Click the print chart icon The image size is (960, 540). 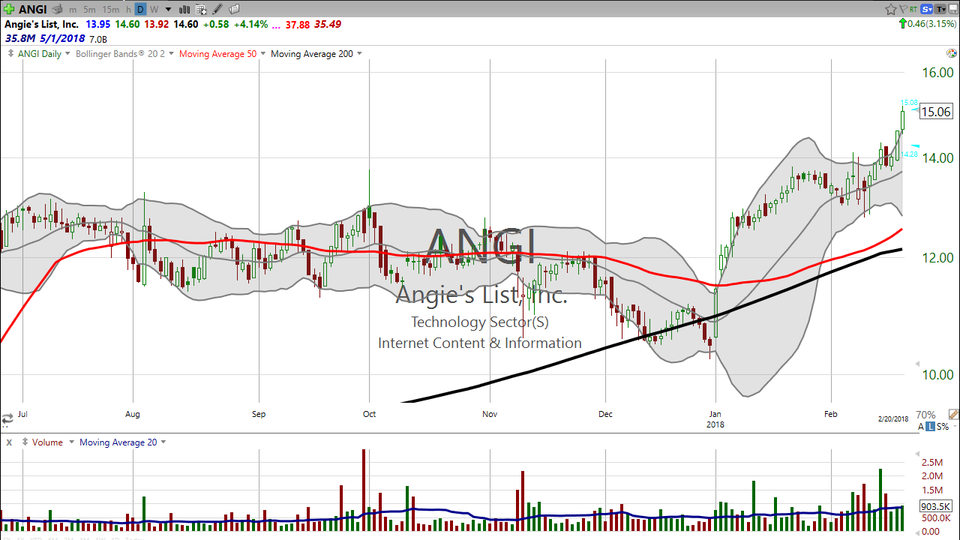[58, 9]
